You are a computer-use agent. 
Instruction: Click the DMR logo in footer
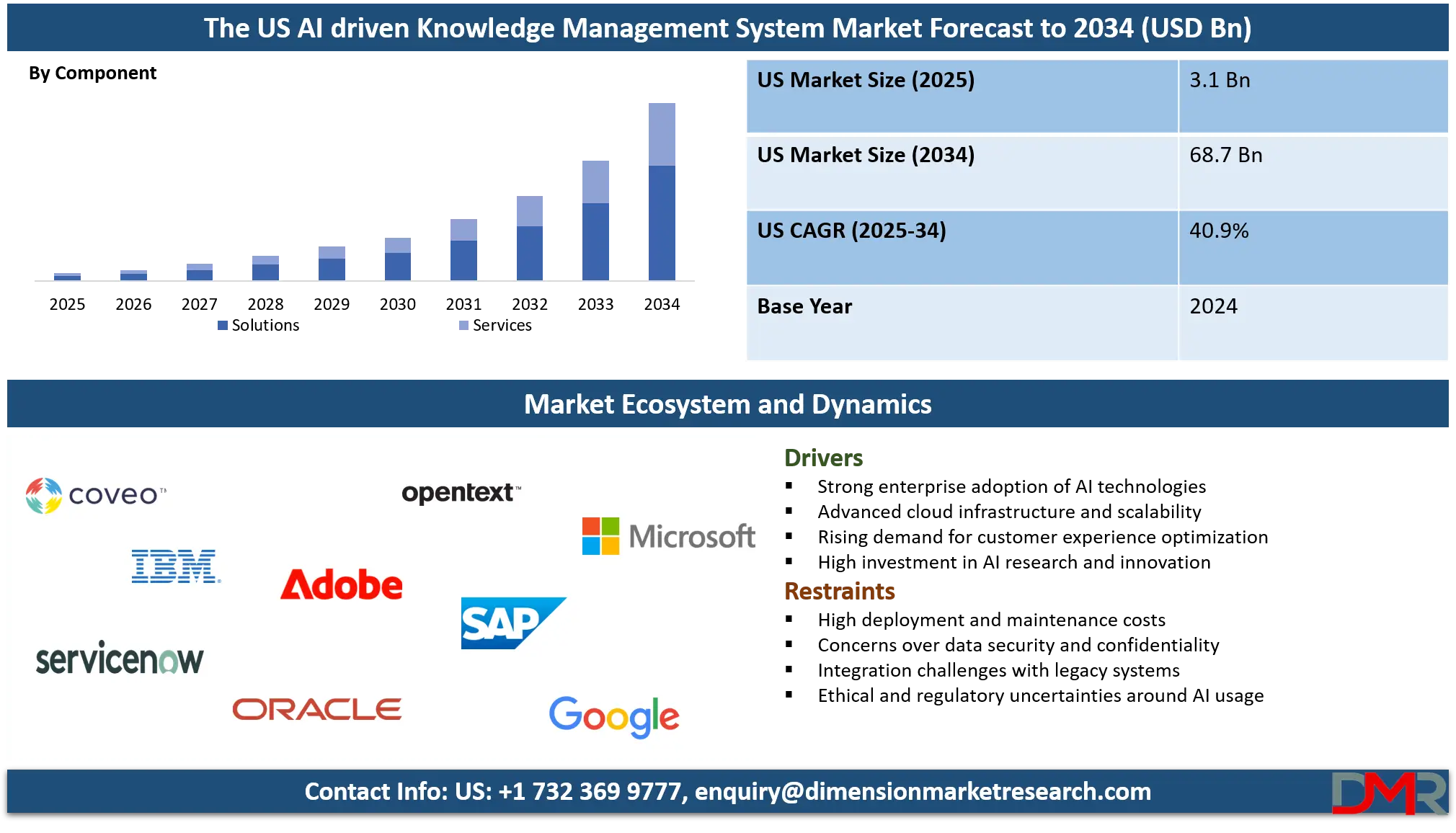[1390, 793]
